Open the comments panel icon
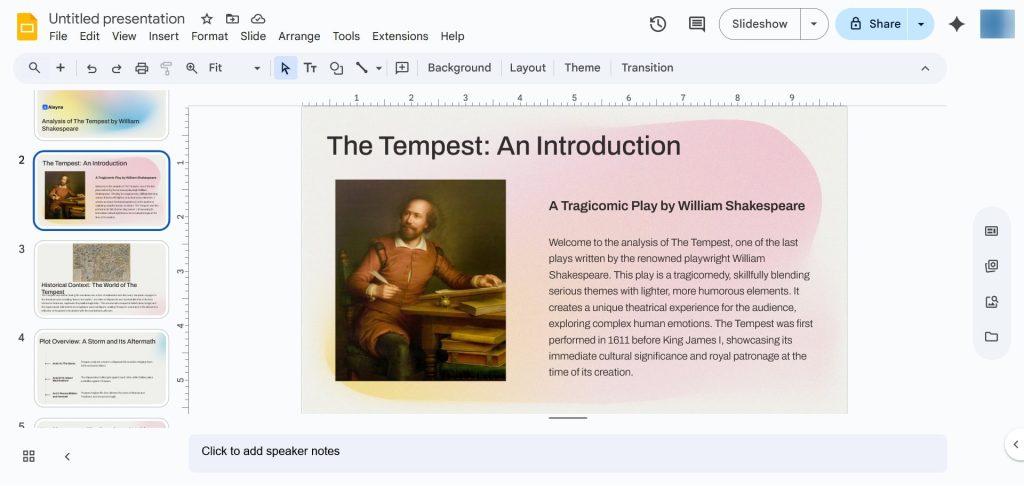 point(697,24)
